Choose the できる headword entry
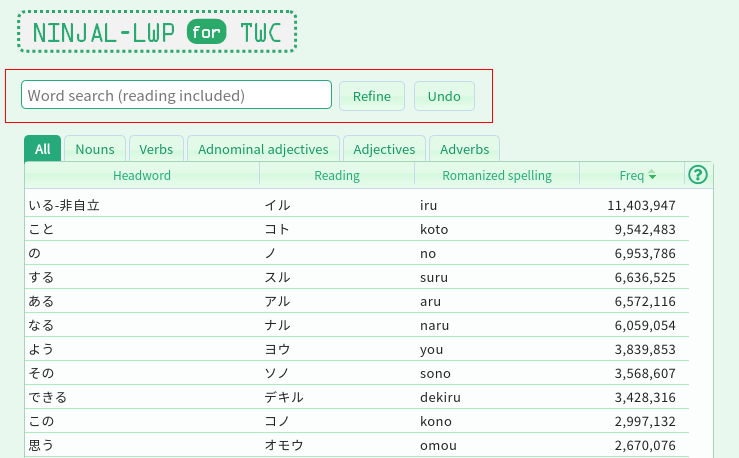739x458 pixels. 48,397
